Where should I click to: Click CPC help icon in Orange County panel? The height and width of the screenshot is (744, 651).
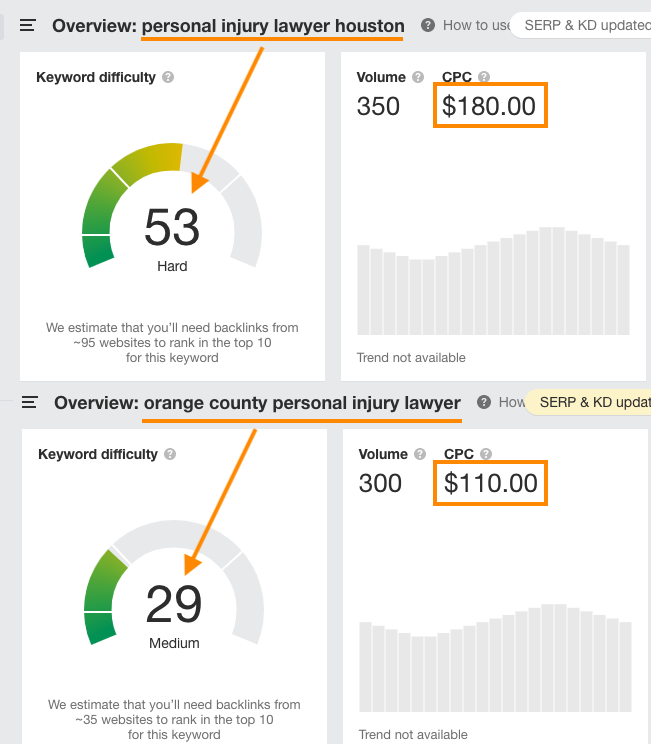486,454
